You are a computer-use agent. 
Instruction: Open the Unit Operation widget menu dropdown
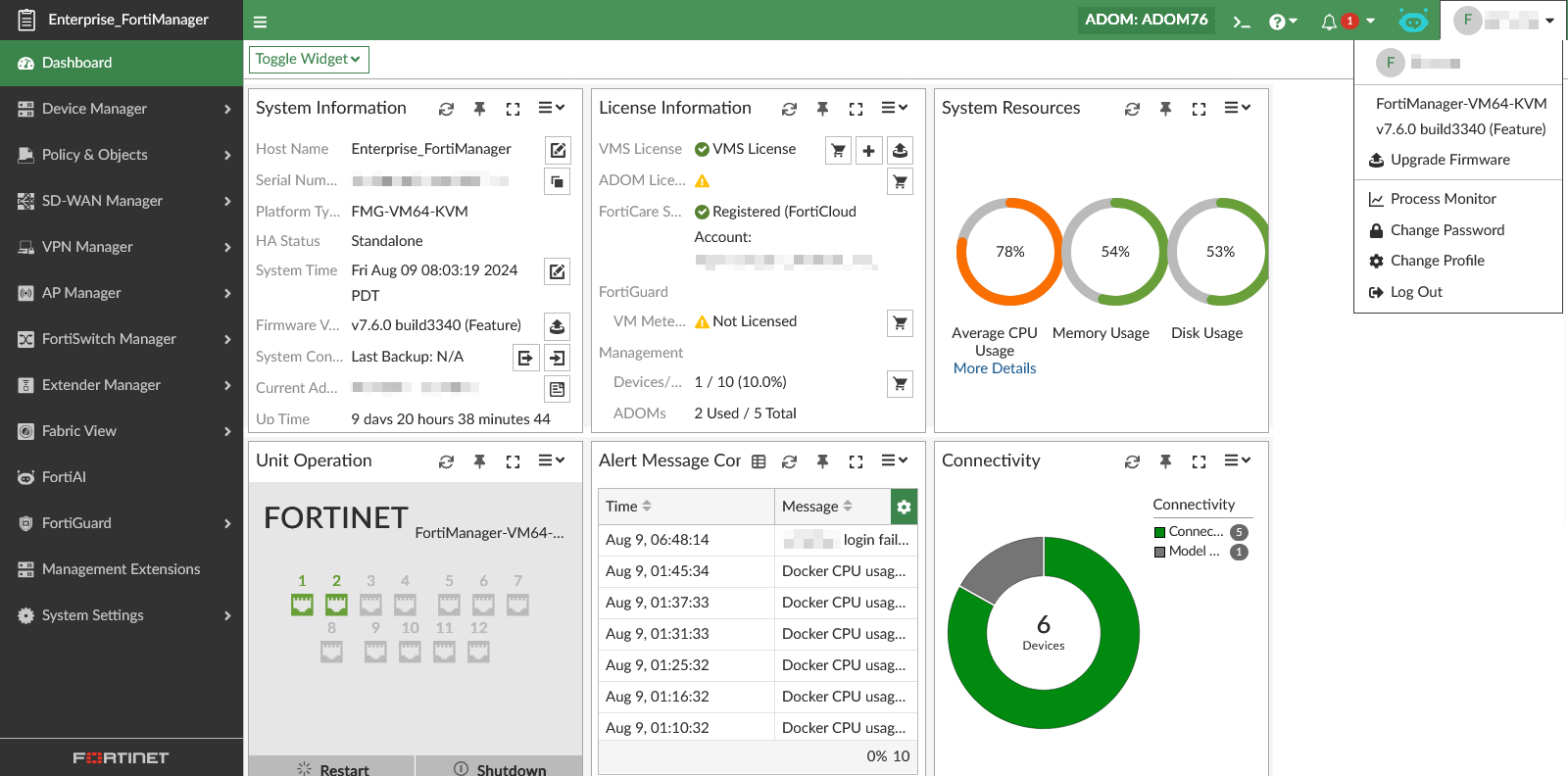[x=552, y=461]
